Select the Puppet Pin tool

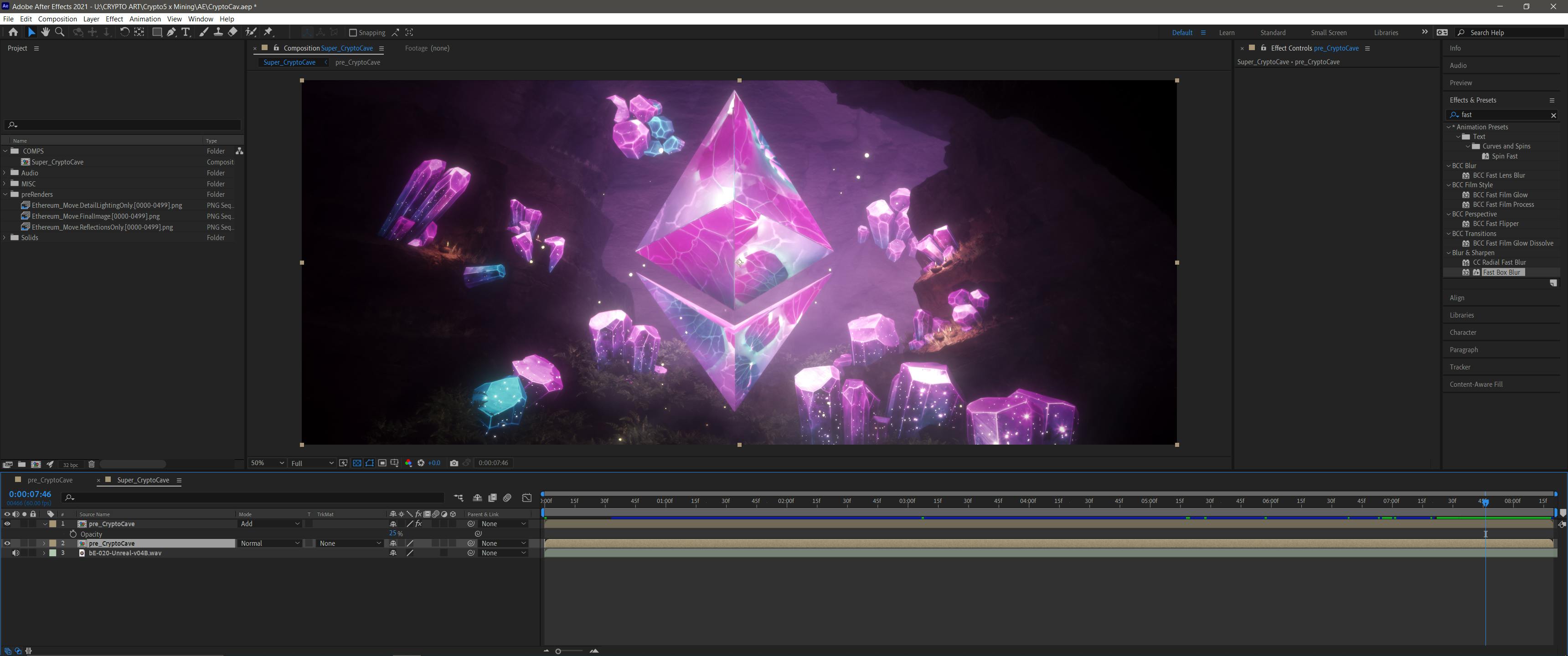[268, 32]
